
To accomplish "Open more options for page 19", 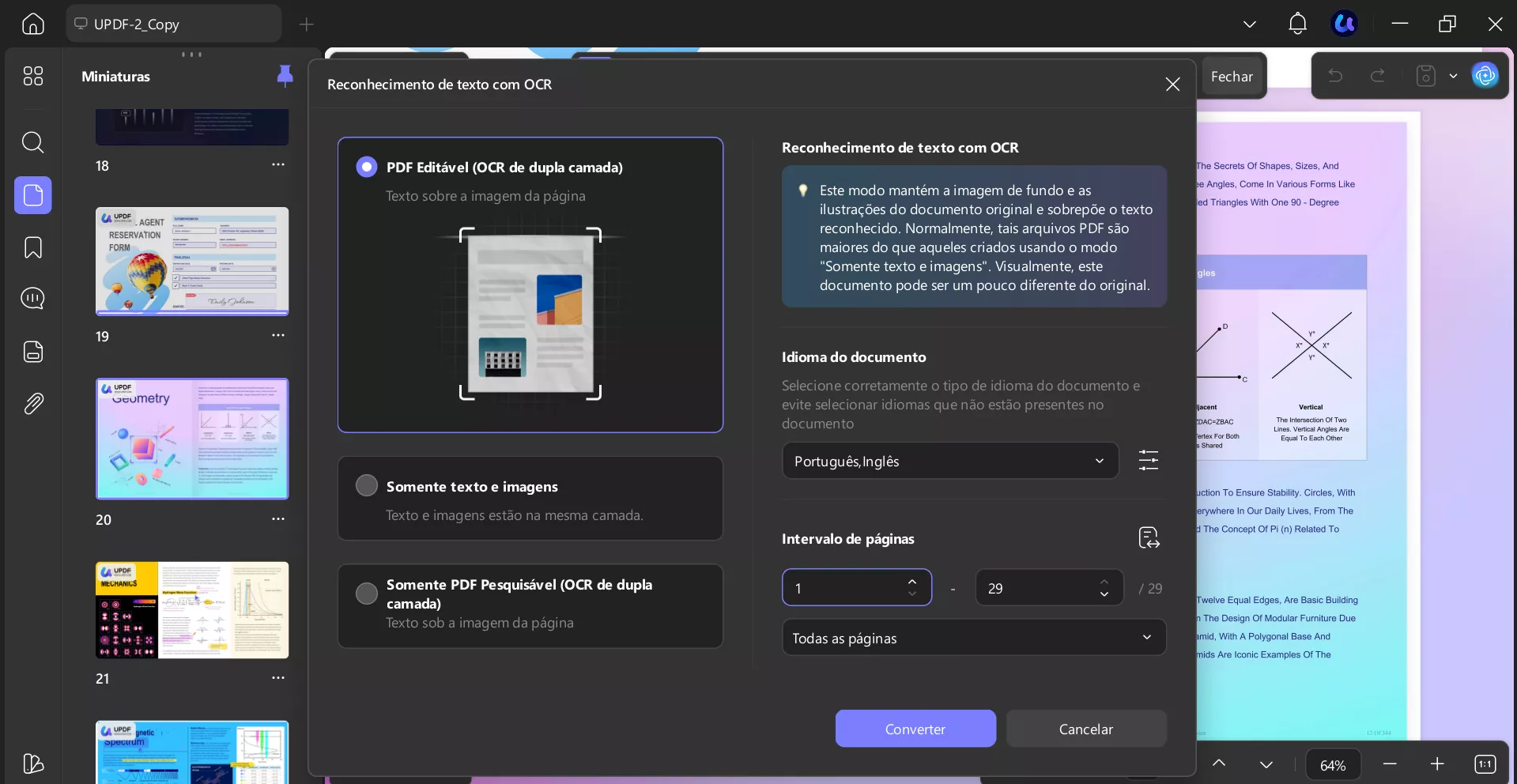I will click(x=277, y=335).
